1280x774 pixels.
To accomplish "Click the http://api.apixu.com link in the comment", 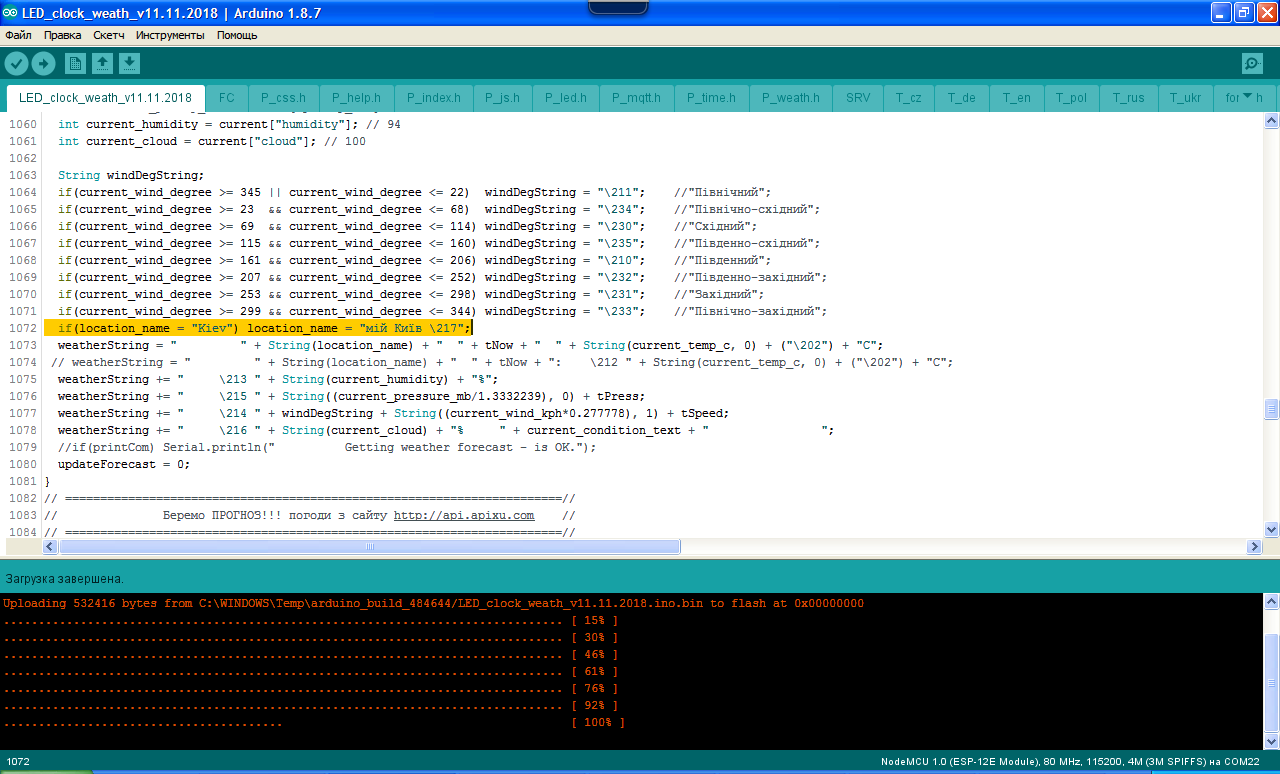I will (x=464, y=515).
